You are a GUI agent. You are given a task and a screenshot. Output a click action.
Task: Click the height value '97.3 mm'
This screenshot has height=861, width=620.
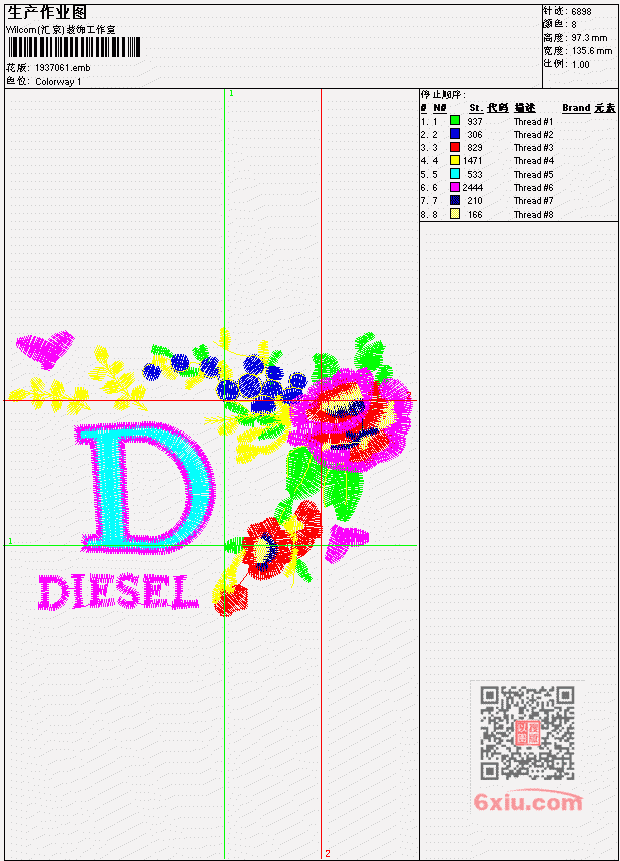[x=589, y=38]
